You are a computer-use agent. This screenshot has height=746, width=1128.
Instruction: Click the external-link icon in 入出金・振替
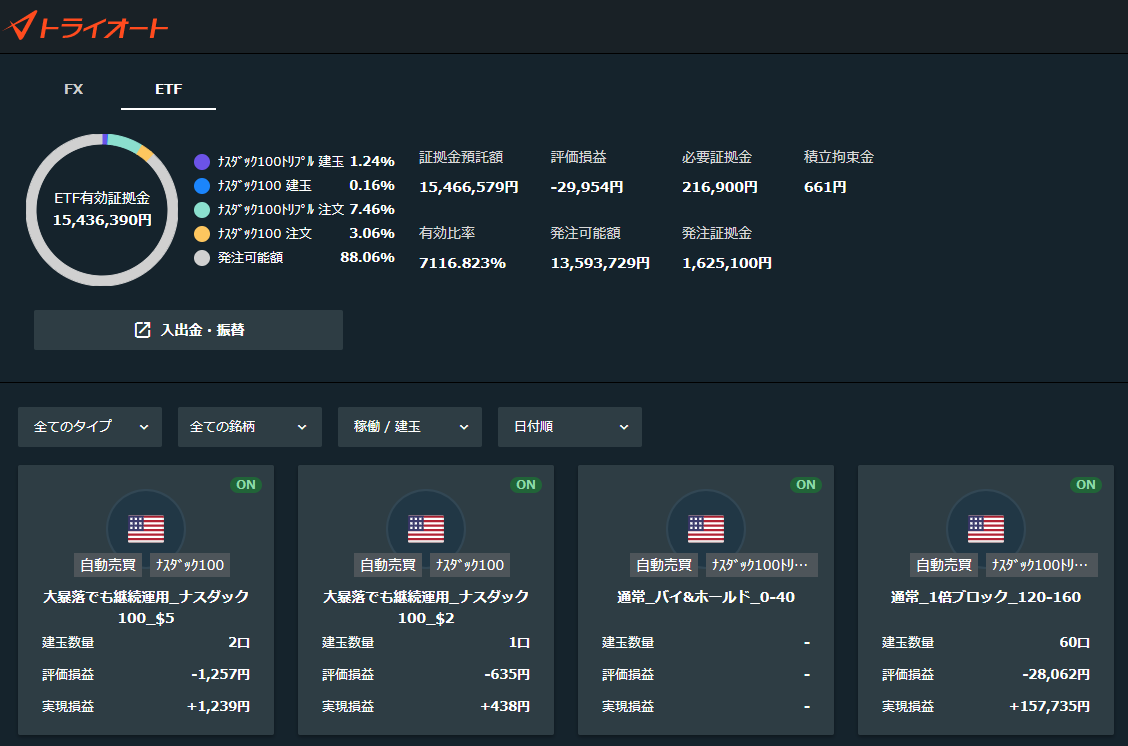click(142, 330)
